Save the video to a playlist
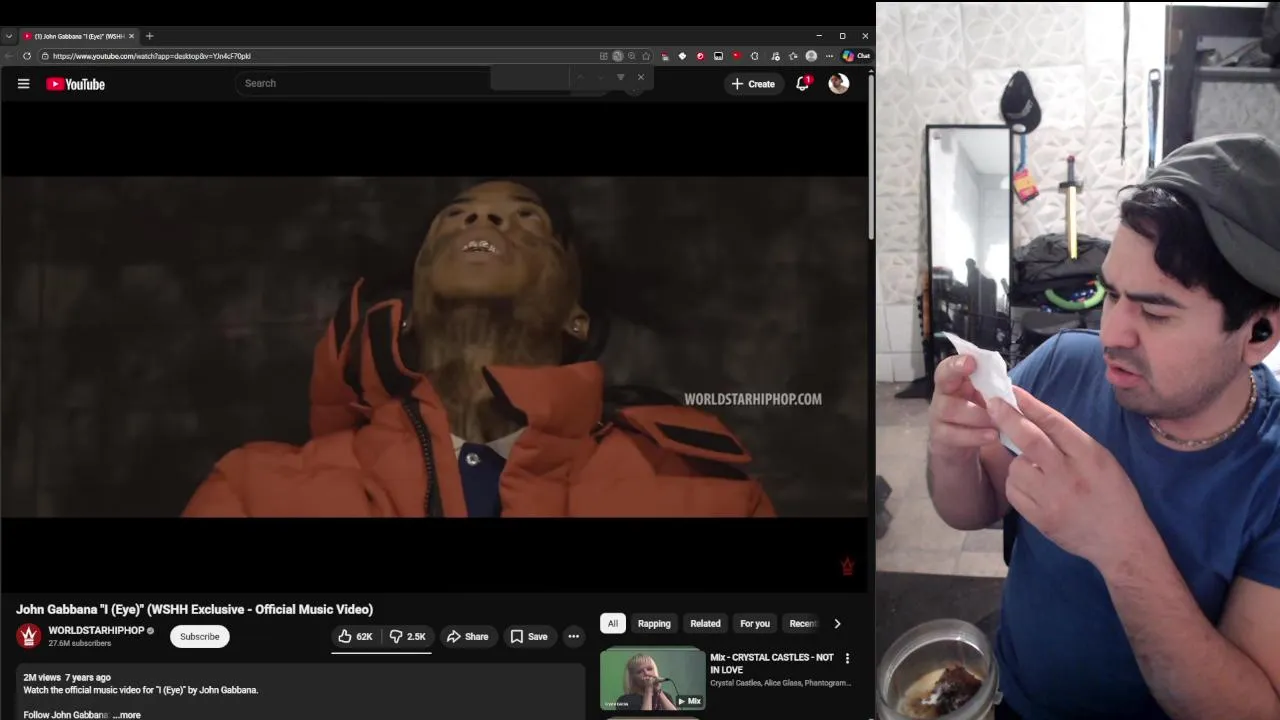This screenshot has width=1280, height=720. (x=529, y=636)
